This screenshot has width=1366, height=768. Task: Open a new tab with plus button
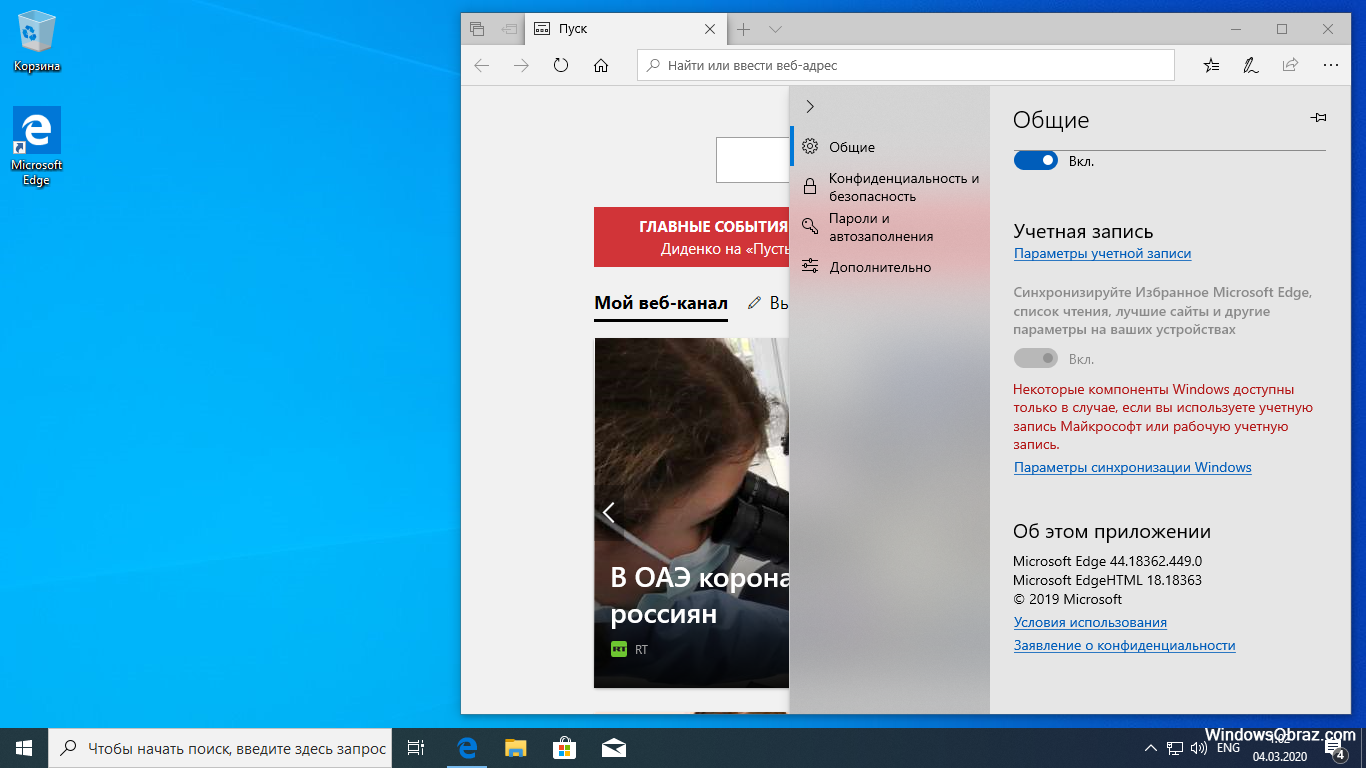click(x=743, y=29)
